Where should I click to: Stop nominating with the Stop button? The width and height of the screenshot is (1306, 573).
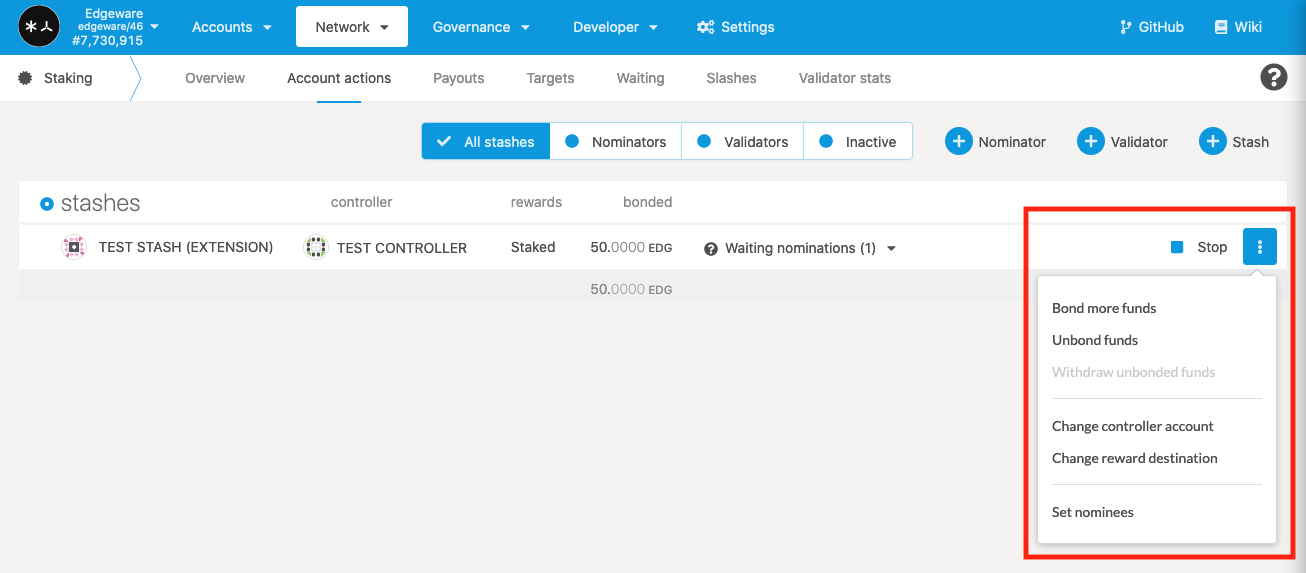(x=1200, y=247)
